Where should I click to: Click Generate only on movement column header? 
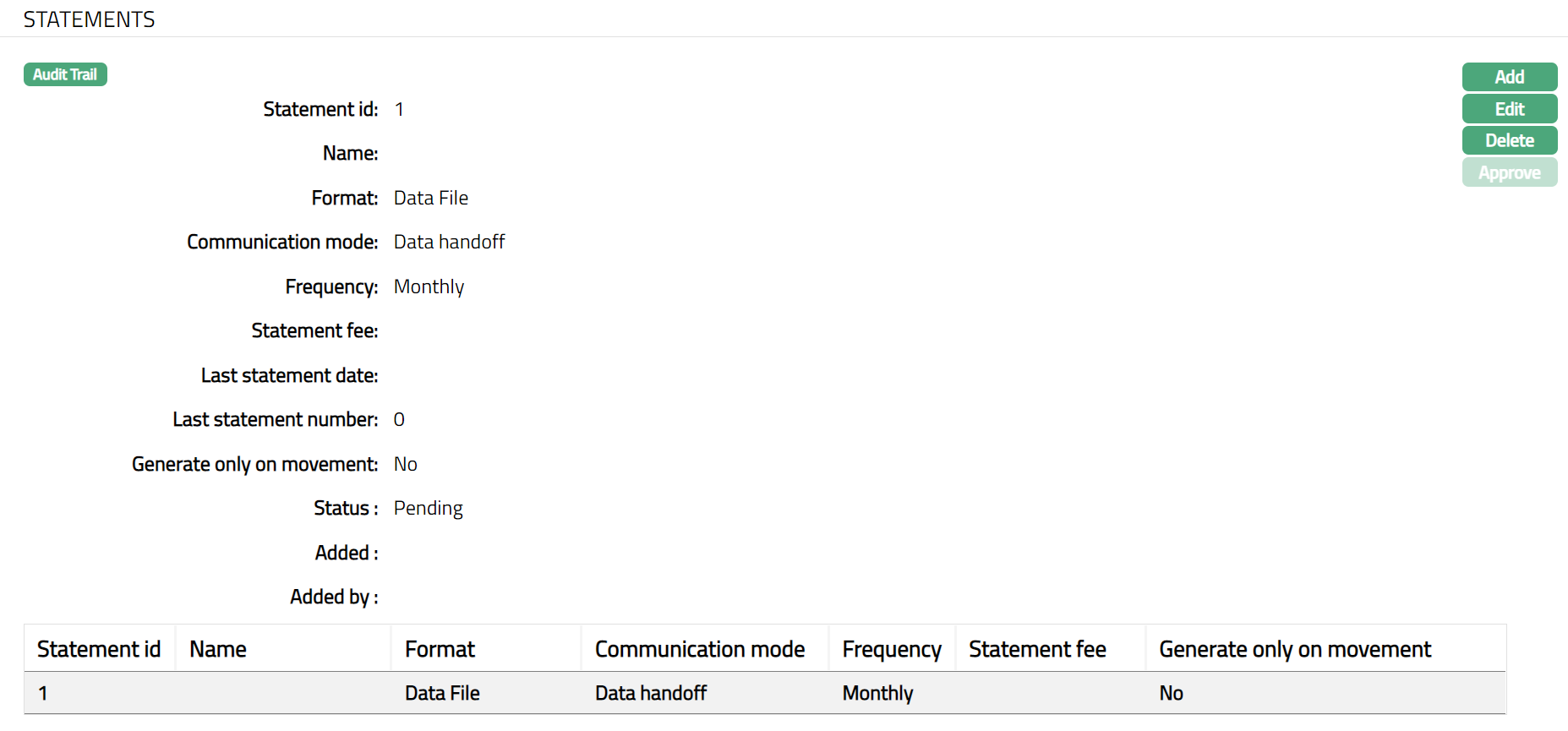click(1294, 649)
